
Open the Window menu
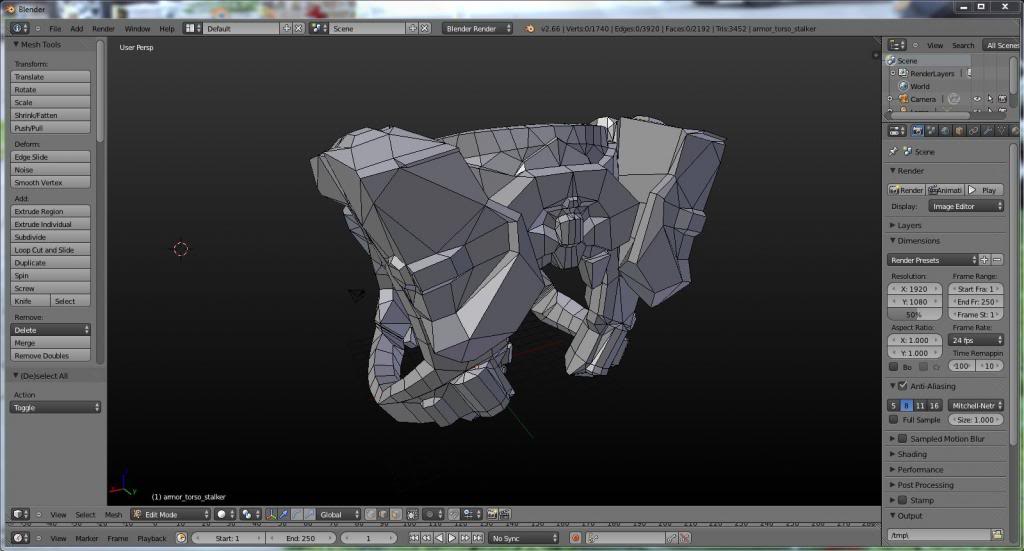pos(137,29)
